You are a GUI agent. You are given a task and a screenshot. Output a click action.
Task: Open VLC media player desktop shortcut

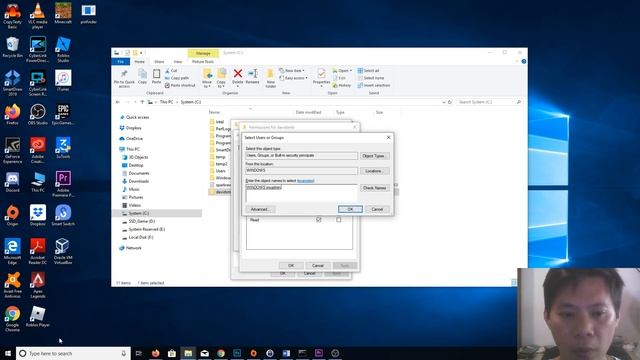(x=38, y=15)
